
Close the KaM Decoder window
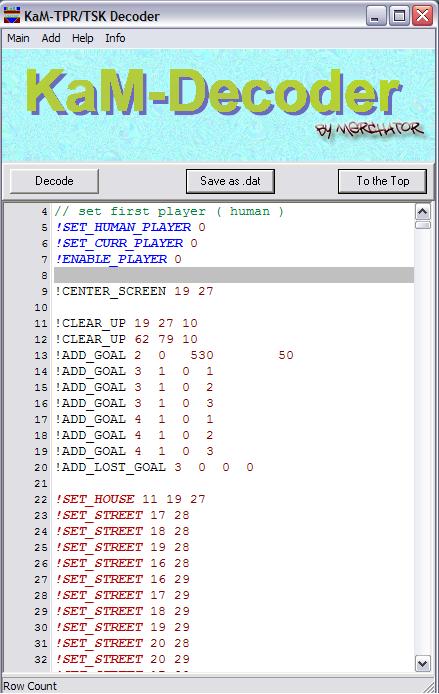click(x=423, y=16)
